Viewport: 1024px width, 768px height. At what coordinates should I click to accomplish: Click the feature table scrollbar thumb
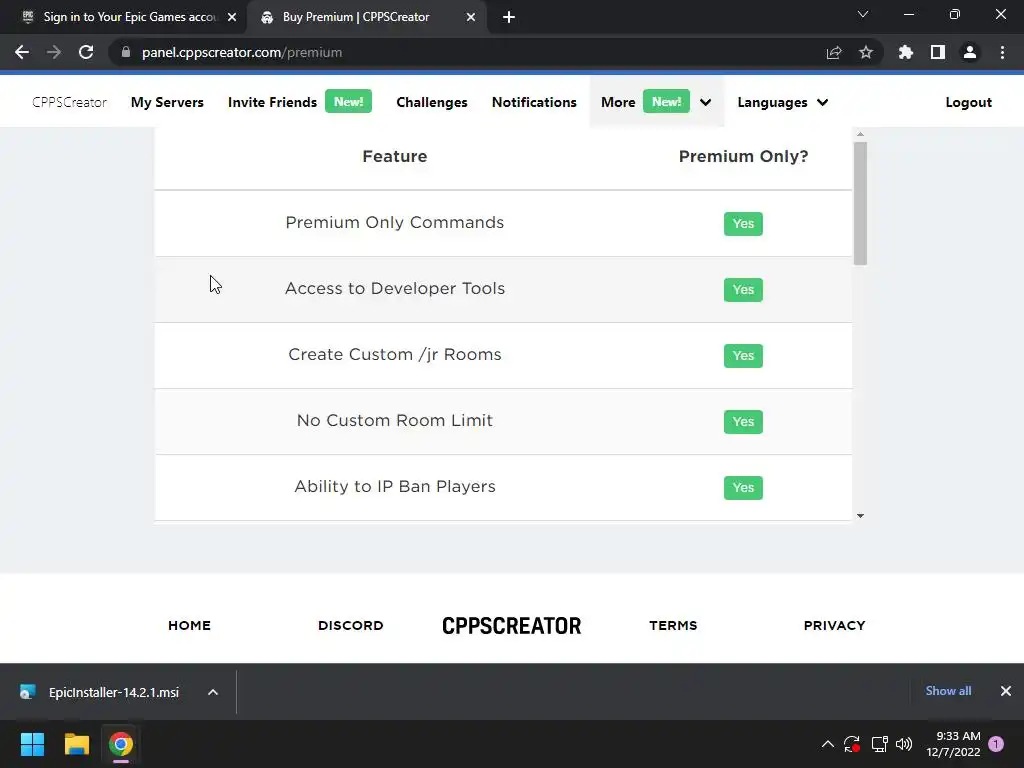coord(860,203)
